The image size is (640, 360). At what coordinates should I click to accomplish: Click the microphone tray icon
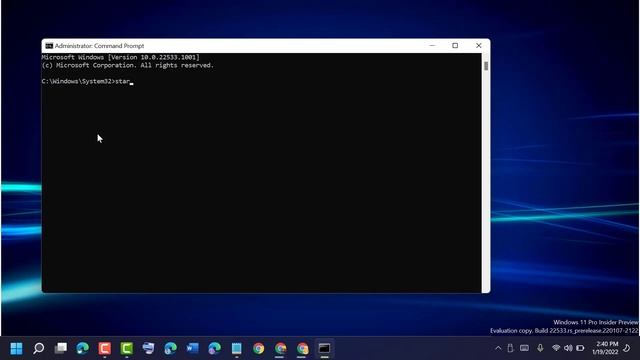pos(540,348)
